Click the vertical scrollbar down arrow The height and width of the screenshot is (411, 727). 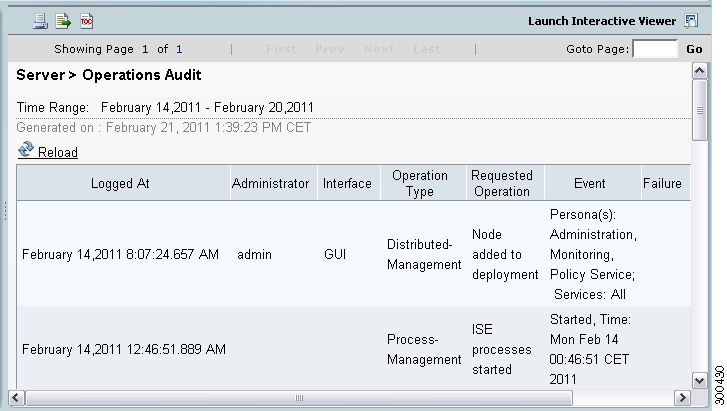coord(700,381)
